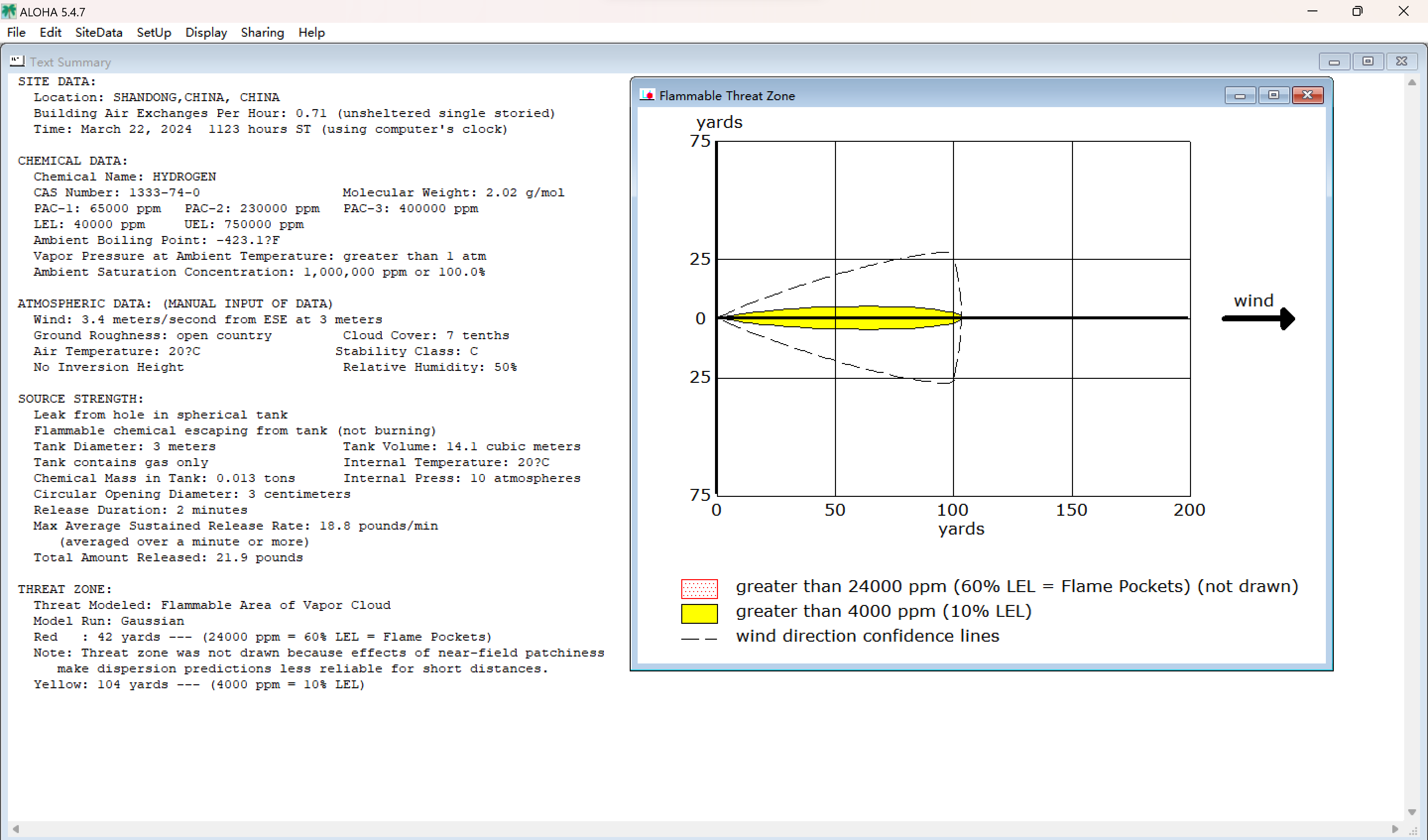Click the 'Red : 42 yards' threat line
This screenshot has height=840, width=1428.
point(262,637)
